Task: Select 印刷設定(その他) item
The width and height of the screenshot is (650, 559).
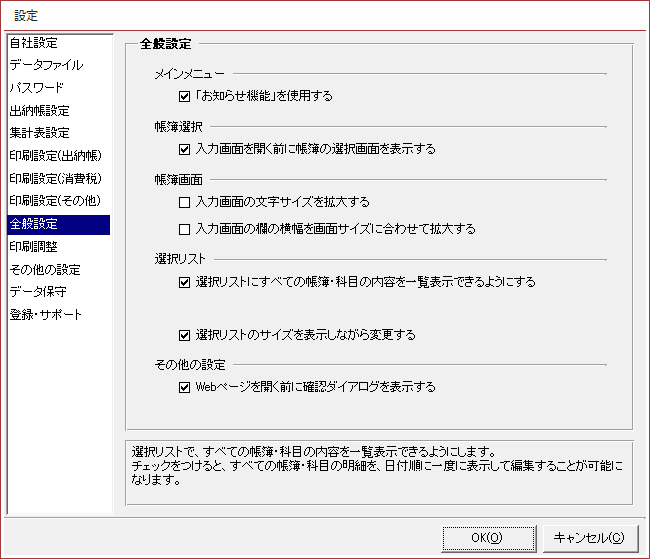Action: (x=55, y=201)
